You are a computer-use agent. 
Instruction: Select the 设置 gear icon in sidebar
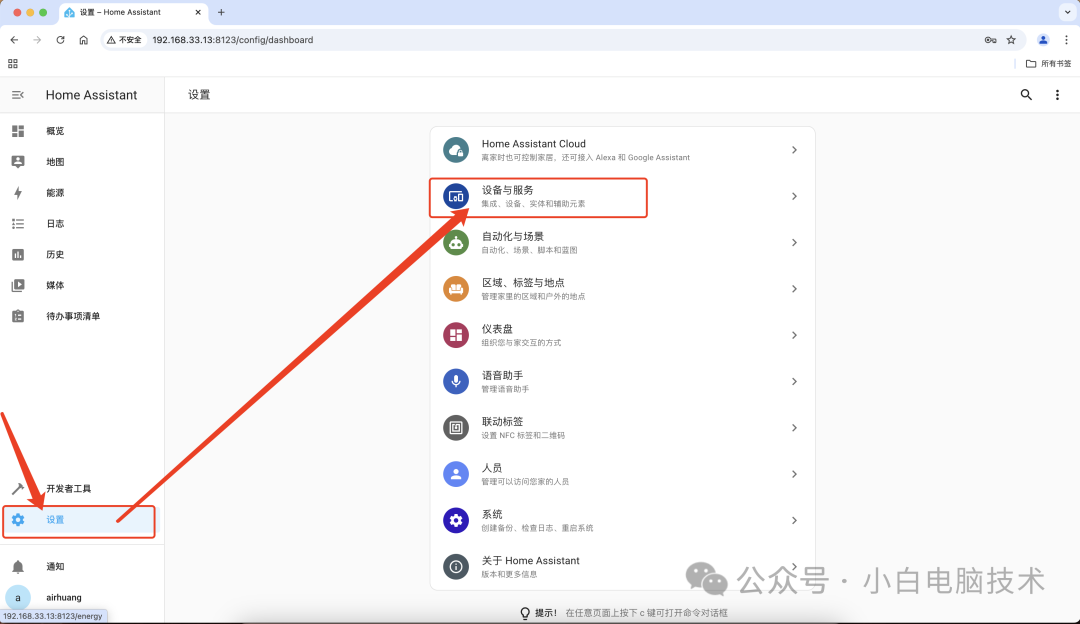[18, 520]
